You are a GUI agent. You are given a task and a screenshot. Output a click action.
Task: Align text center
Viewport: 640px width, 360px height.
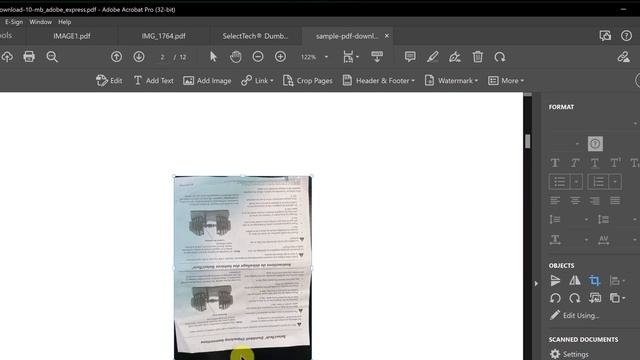click(x=575, y=200)
